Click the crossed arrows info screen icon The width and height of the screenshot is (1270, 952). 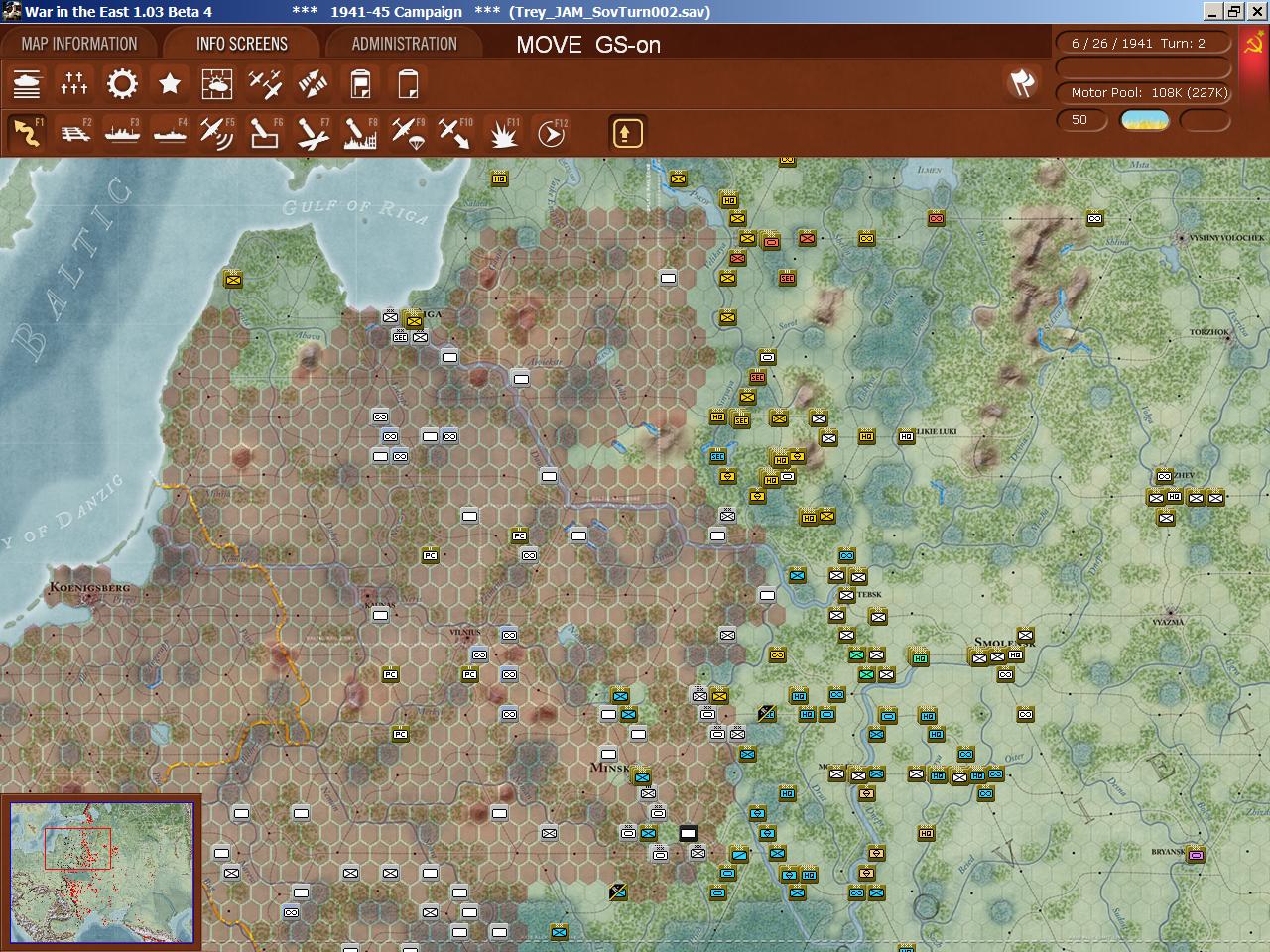313,84
